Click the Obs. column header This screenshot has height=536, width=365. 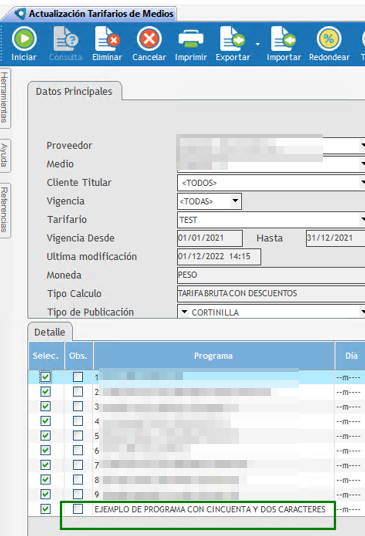click(x=78, y=356)
